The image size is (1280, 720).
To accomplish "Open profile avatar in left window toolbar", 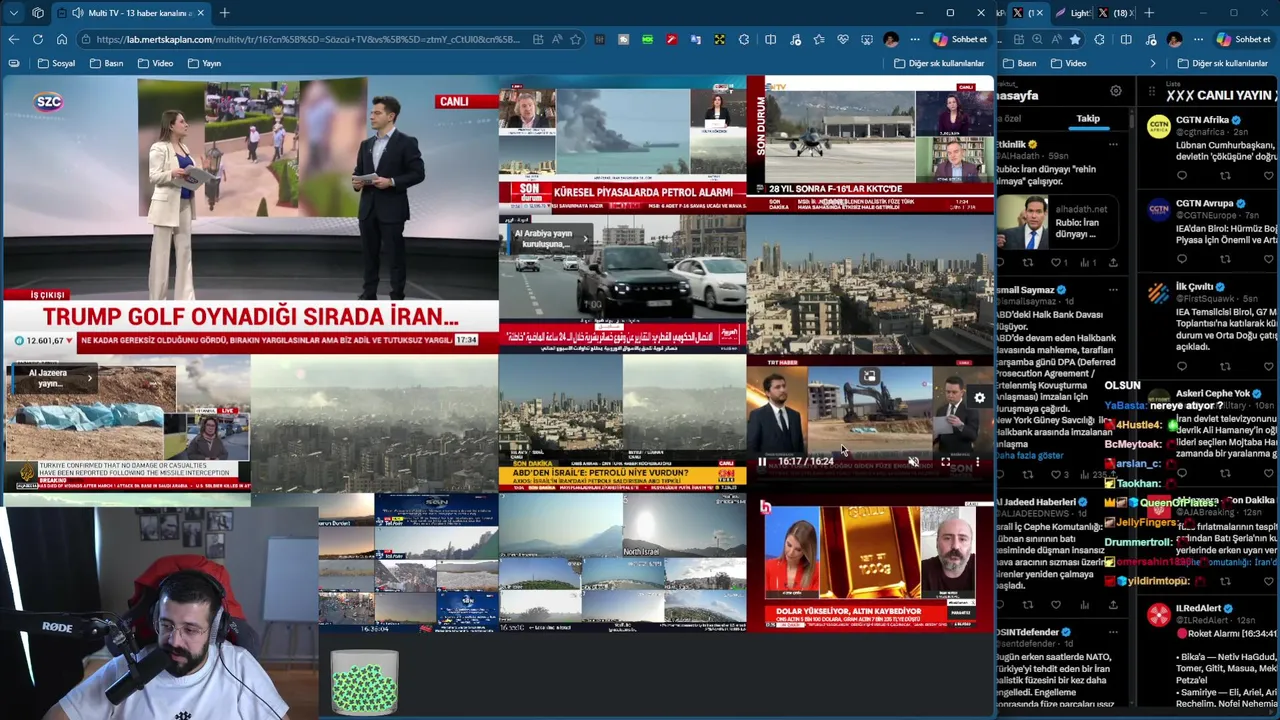I will pos(891,39).
